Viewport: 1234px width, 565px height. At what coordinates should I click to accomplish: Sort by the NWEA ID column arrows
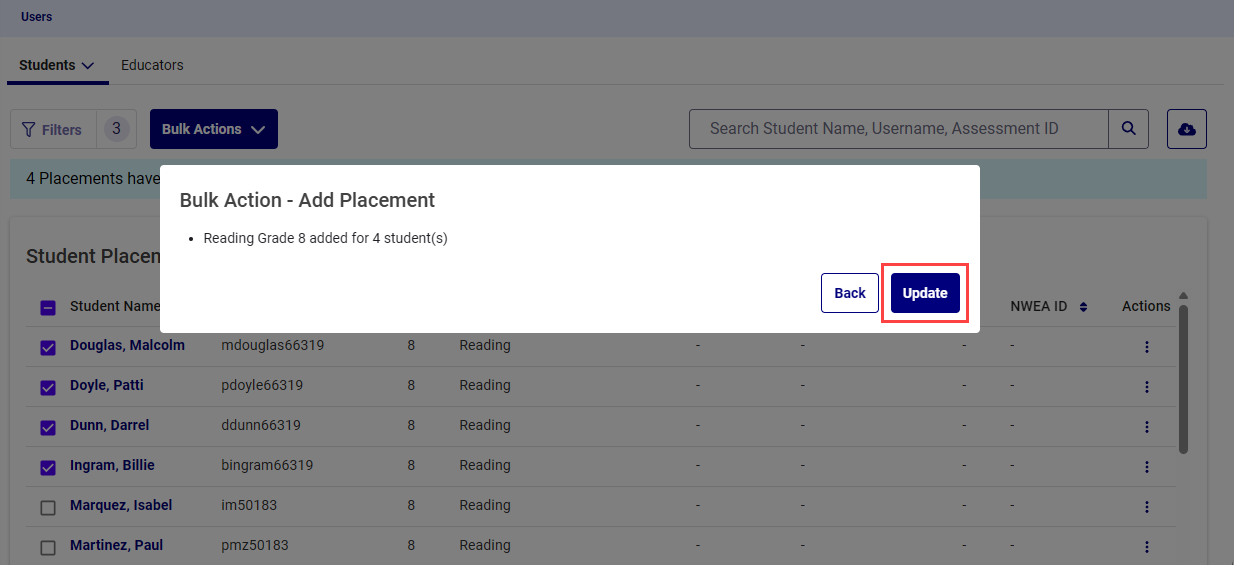coord(1083,307)
